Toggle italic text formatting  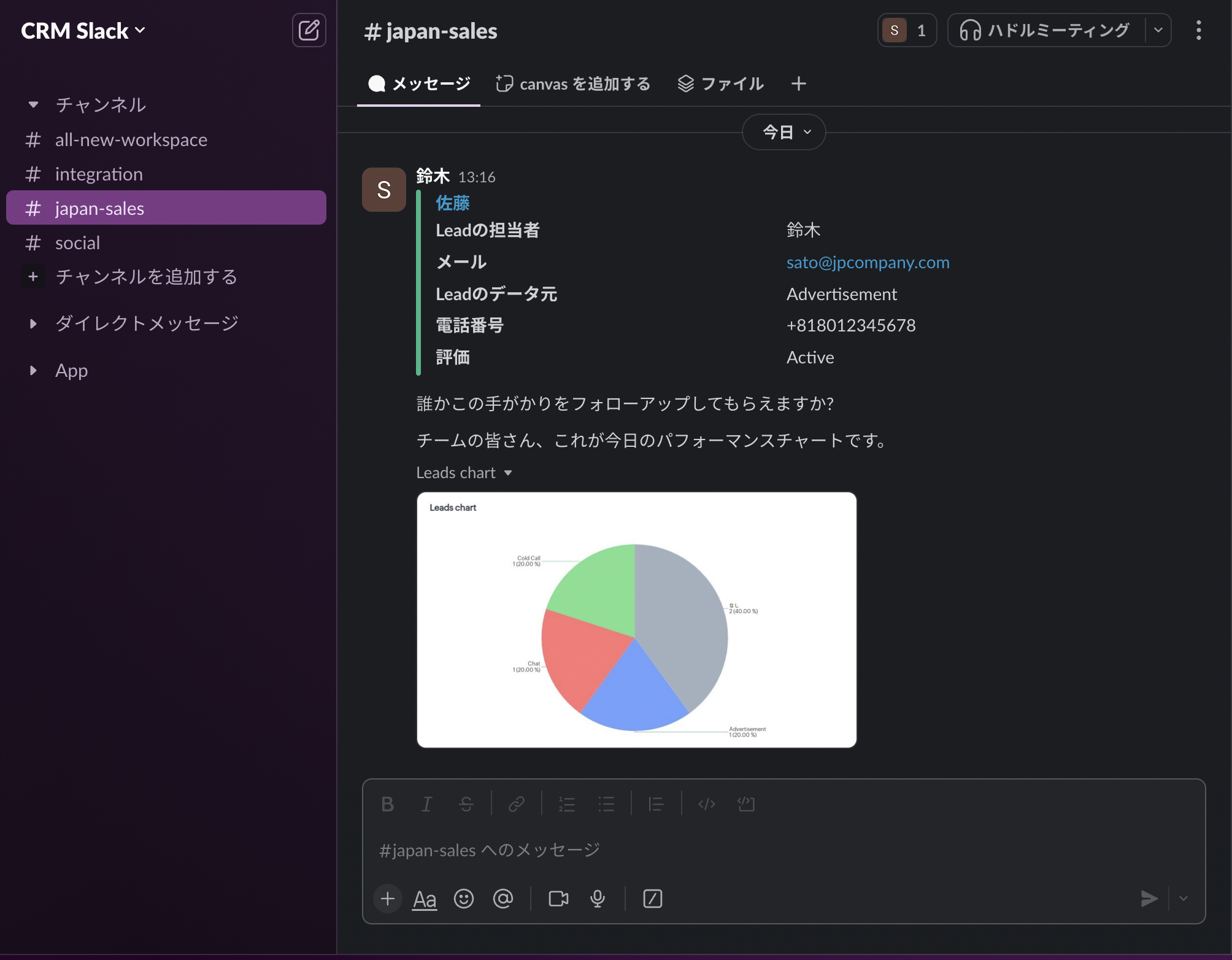point(426,804)
